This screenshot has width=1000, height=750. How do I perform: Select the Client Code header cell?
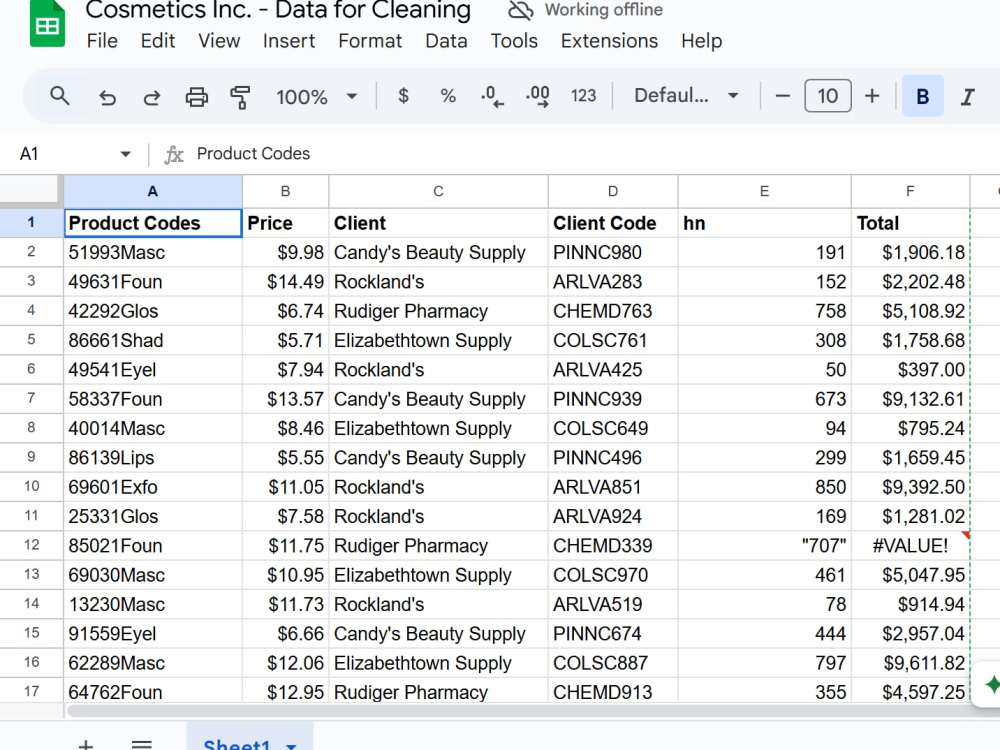(x=613, y=223)
